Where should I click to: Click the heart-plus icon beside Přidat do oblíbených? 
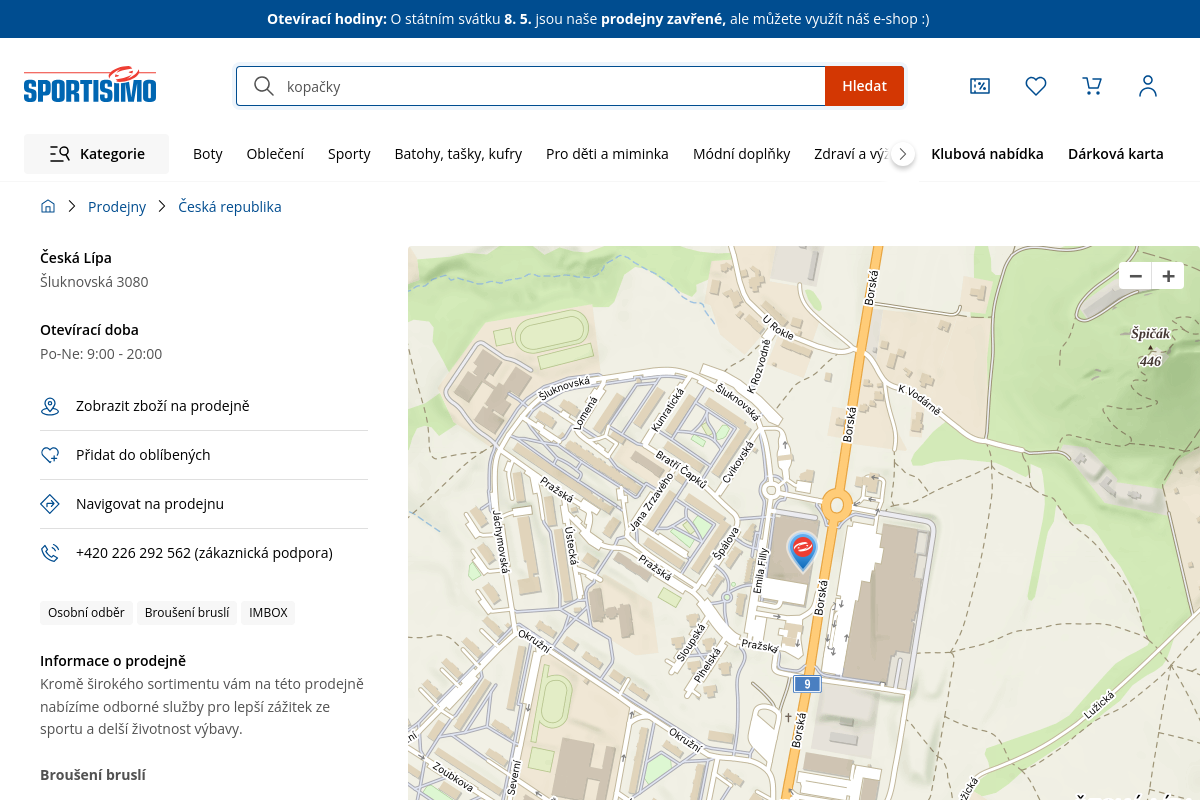click(x=50, y=455)
